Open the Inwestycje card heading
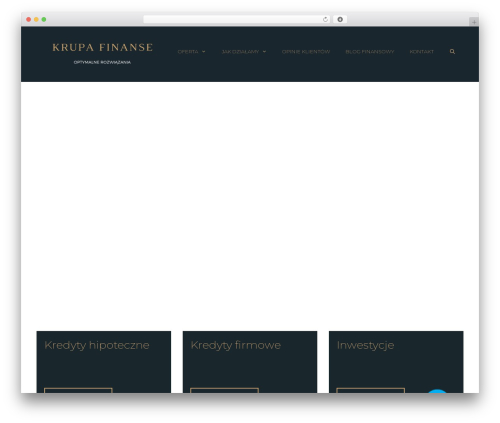This screenshot has width=500, height=423. coord(365,345)
